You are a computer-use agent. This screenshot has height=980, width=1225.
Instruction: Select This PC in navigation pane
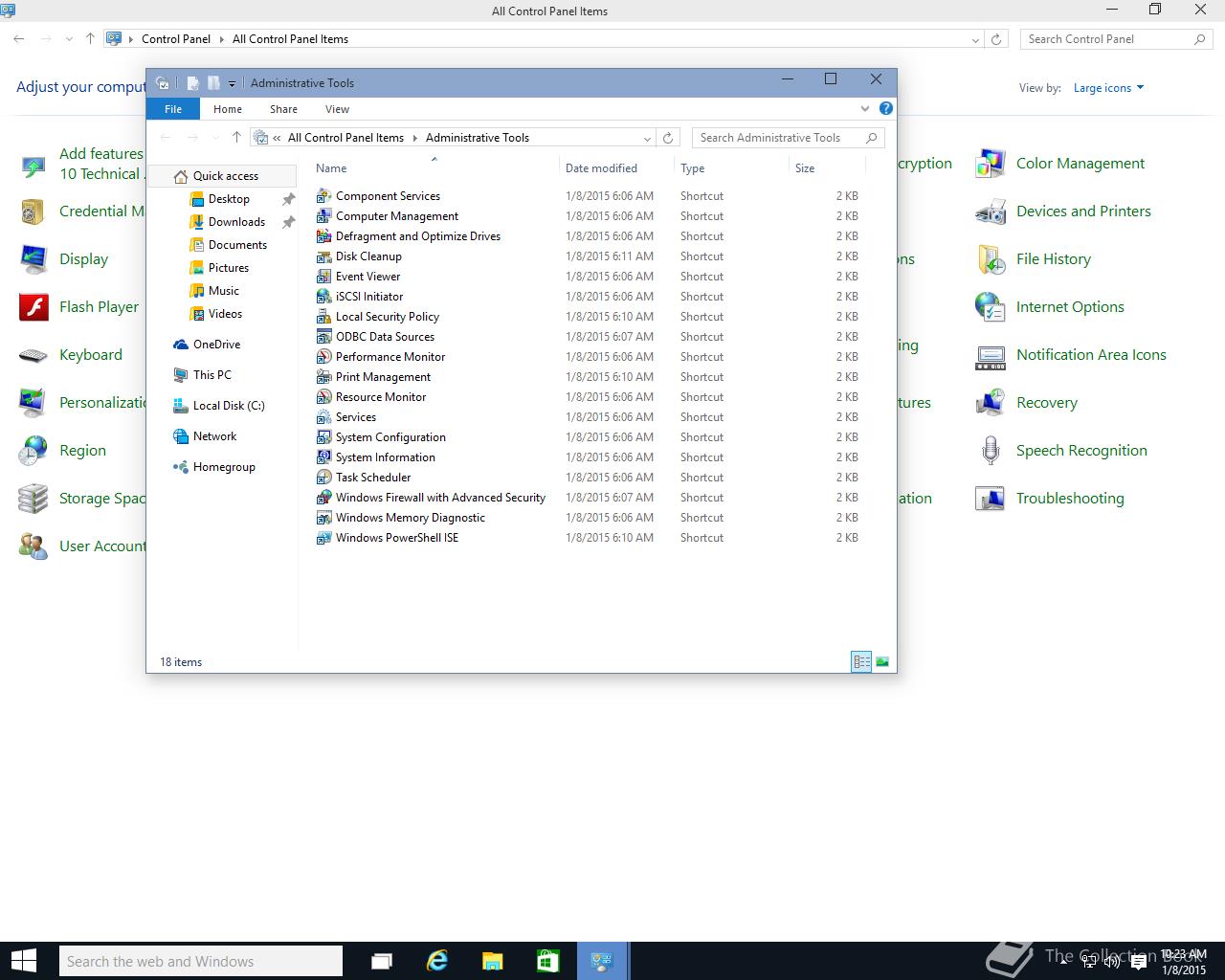[212, 375]
